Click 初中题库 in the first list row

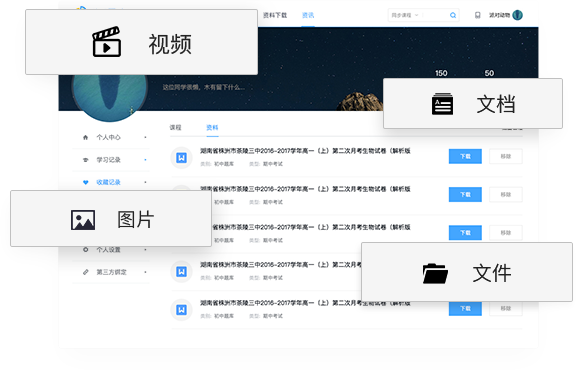(224, 164)
